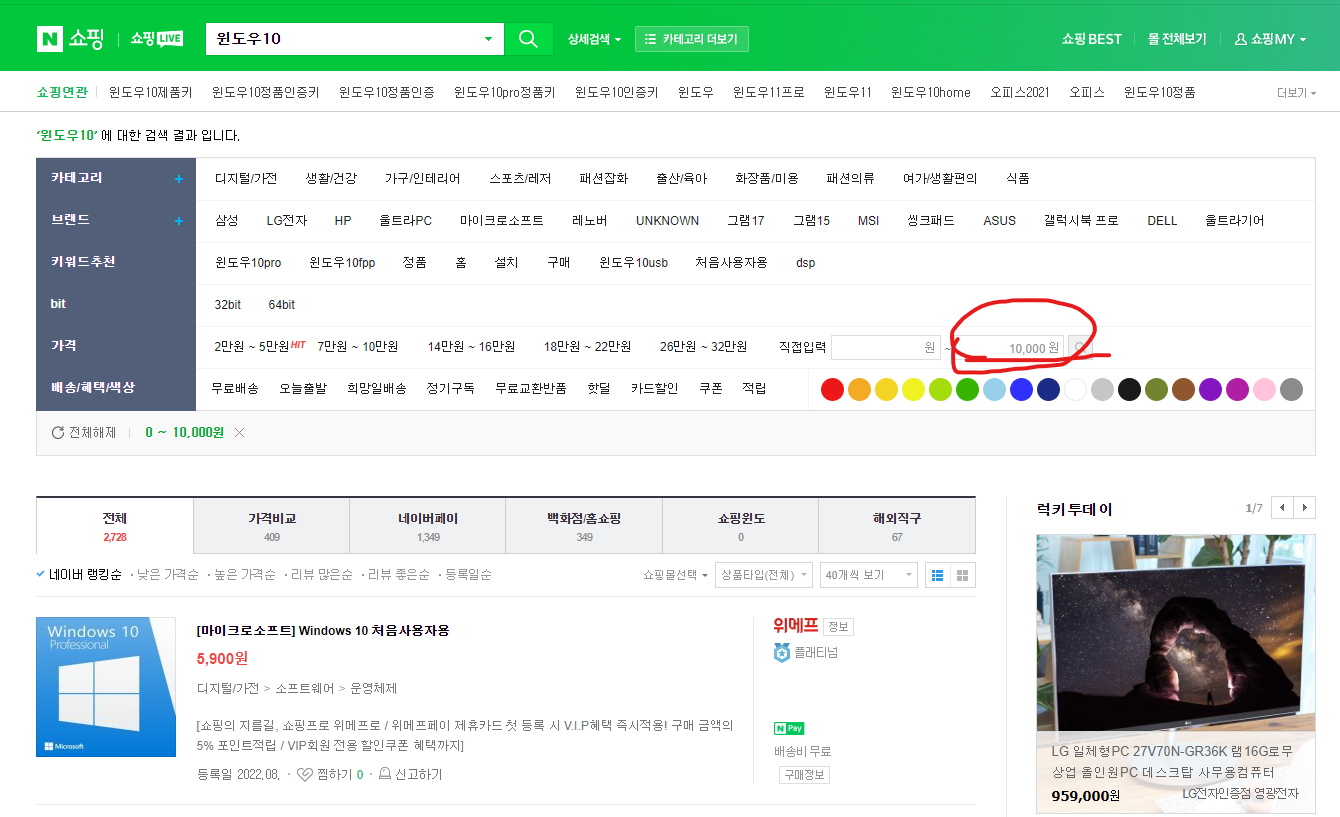Viewport: 1340px width, 817px height.
Task: Switch to the 네이버페이 tab
Action: coord(427,526)
